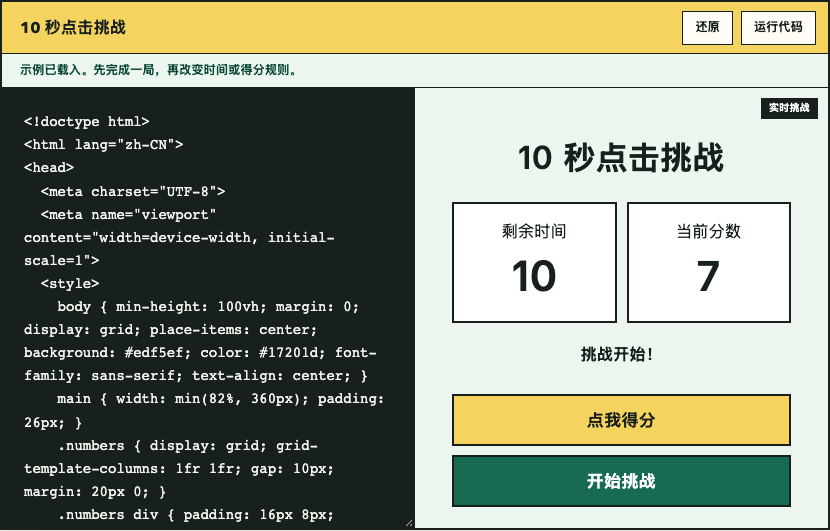Click the meta charset="UTF-8" line
Viewport: 830px width, 531px height.
tap(133, 191)
